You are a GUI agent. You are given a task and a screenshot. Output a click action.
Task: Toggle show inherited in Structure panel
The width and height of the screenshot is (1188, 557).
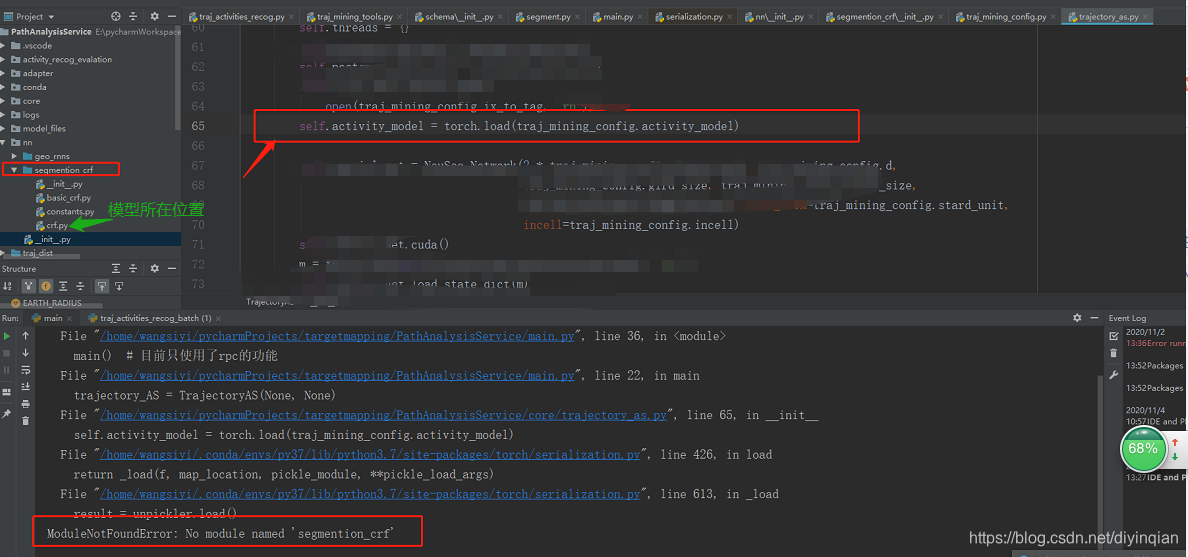29,286
